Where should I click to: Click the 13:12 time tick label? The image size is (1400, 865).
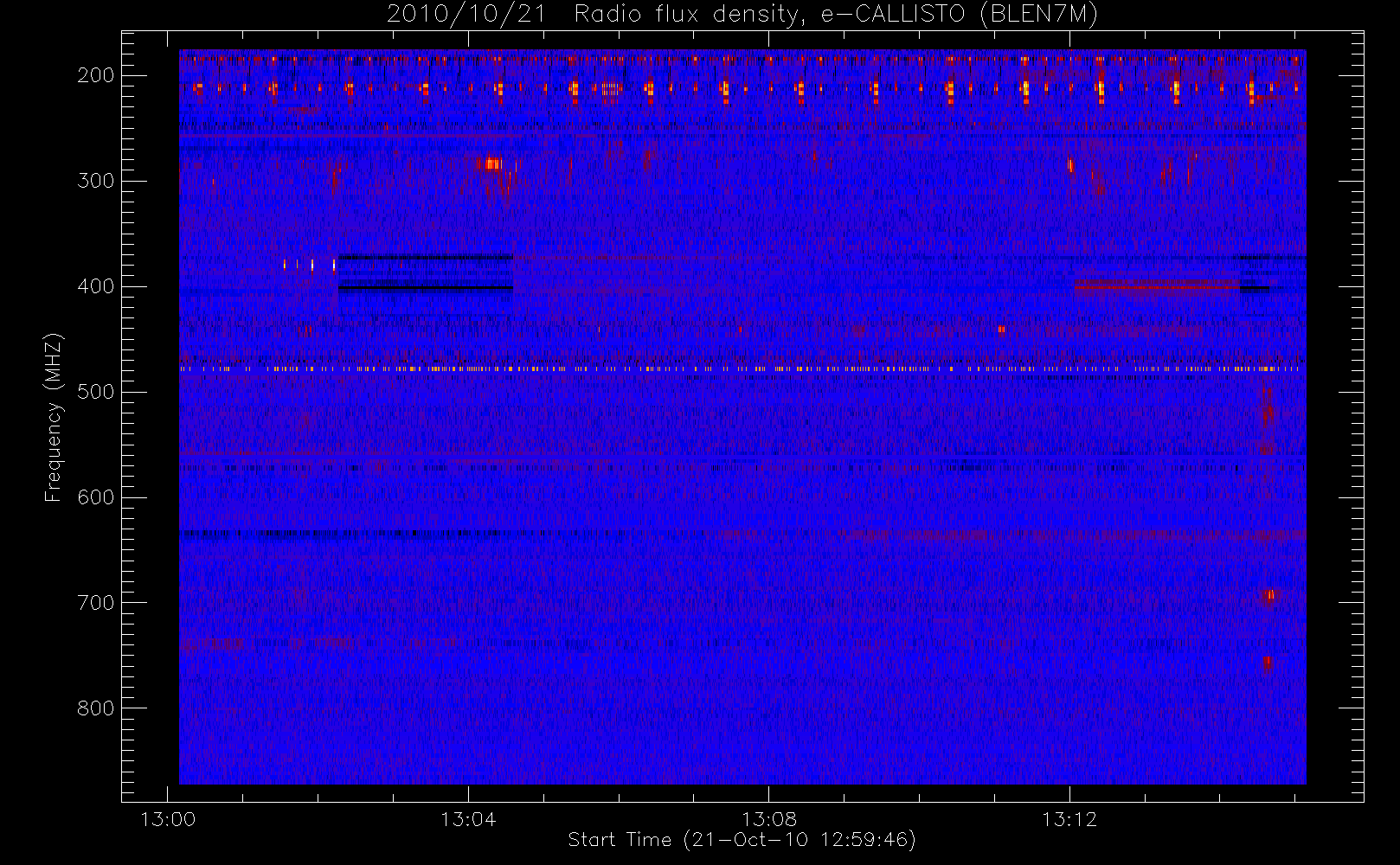tap(1069, 819)
